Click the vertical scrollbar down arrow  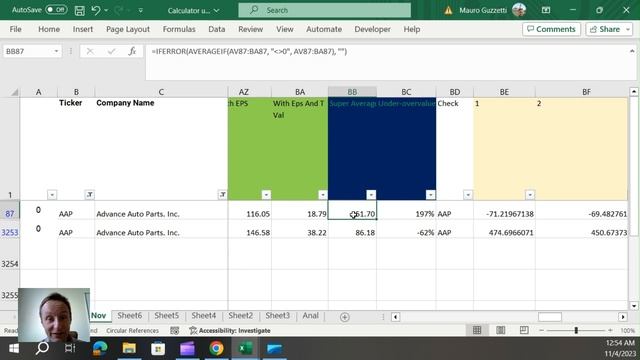[633, 306]
